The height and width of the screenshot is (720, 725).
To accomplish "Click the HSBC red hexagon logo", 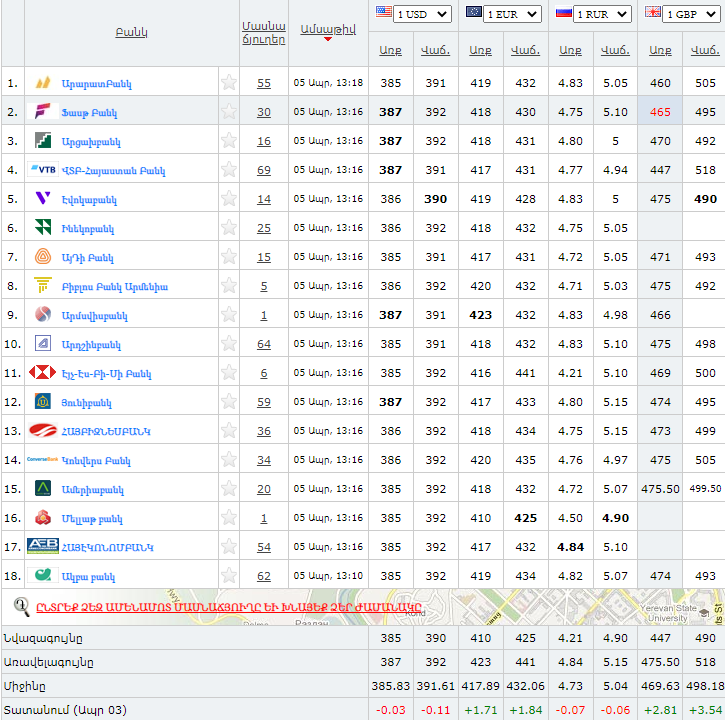I will [x=43, y=372].
